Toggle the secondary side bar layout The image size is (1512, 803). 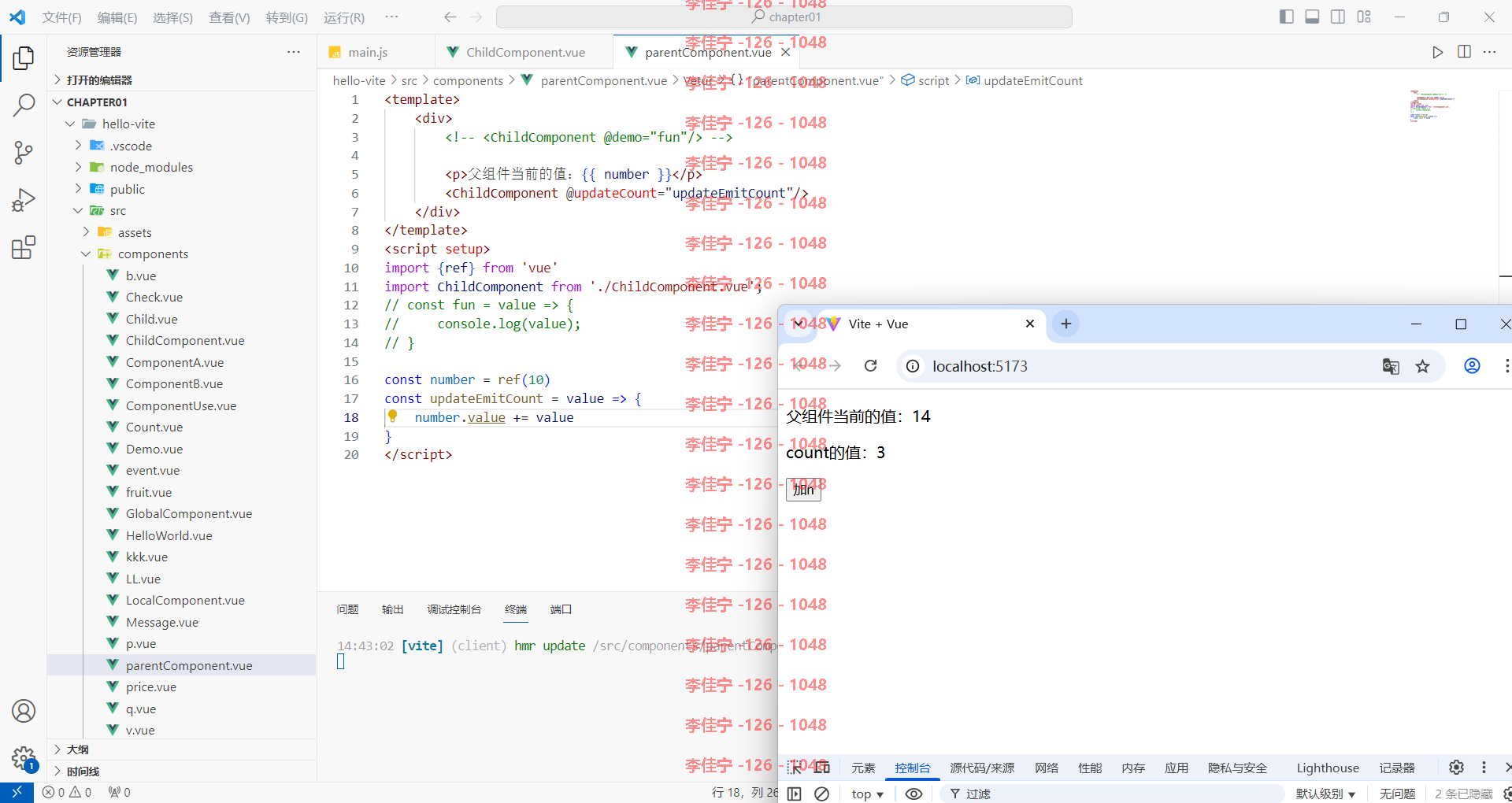[1338, 17]
